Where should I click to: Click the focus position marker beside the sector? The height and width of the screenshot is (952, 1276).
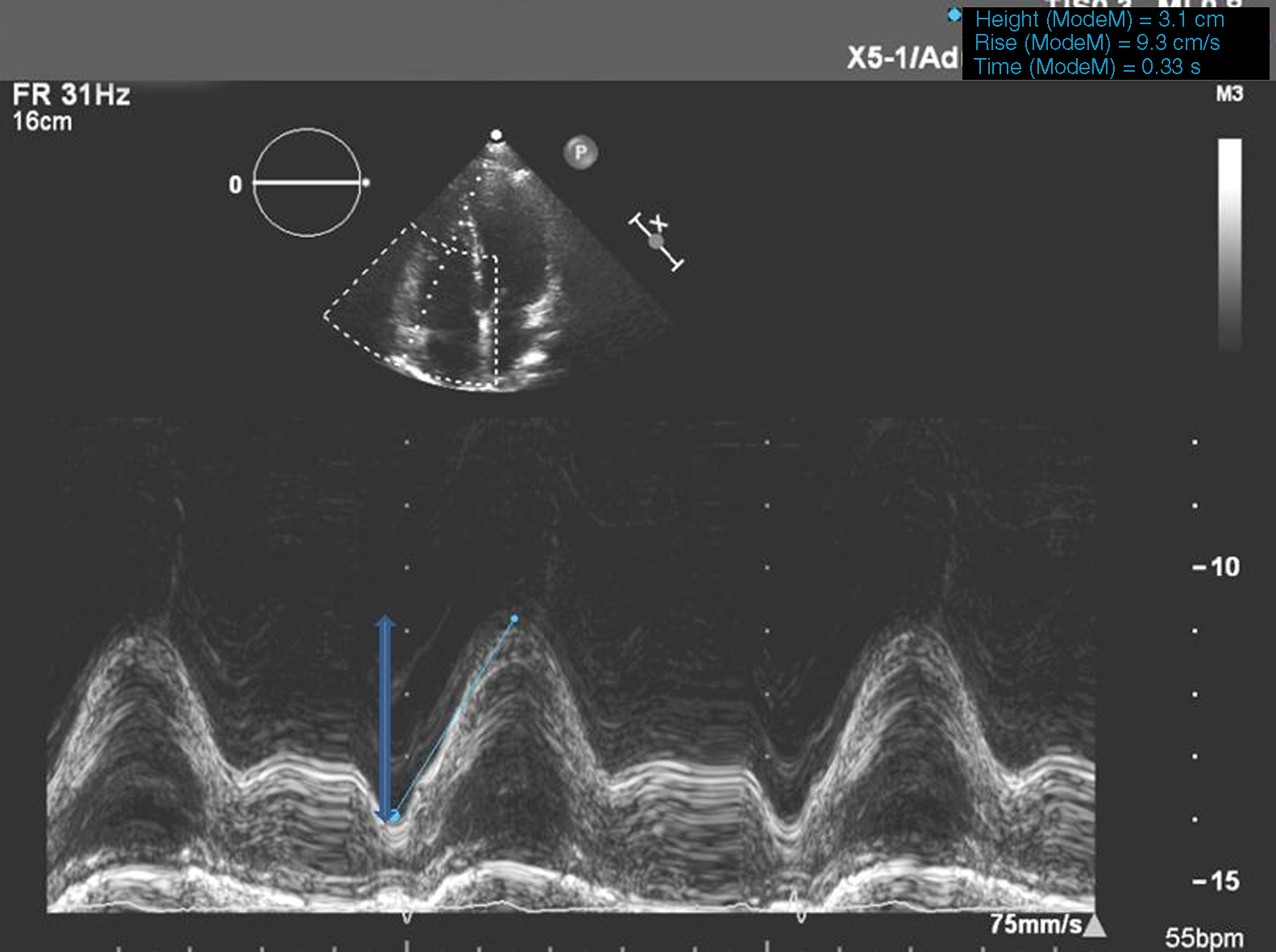coord(657,241)
